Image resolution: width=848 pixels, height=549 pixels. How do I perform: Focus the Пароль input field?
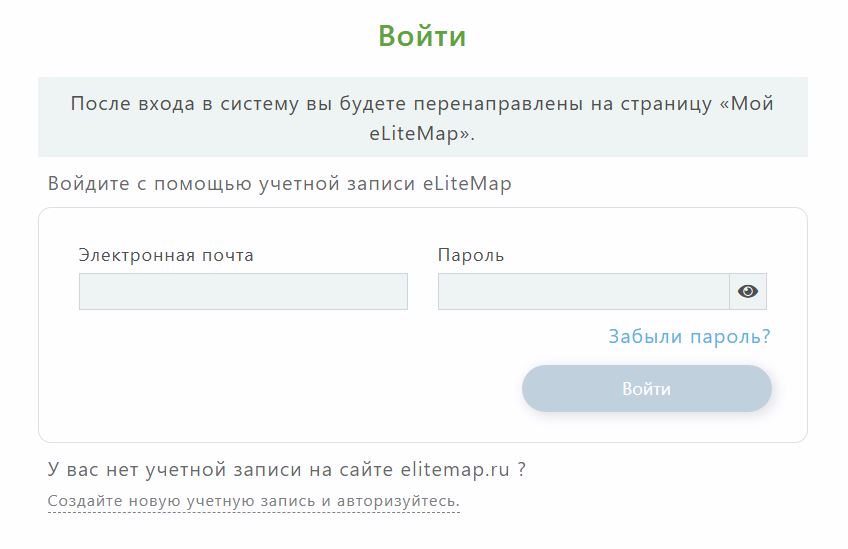point(583,292)
